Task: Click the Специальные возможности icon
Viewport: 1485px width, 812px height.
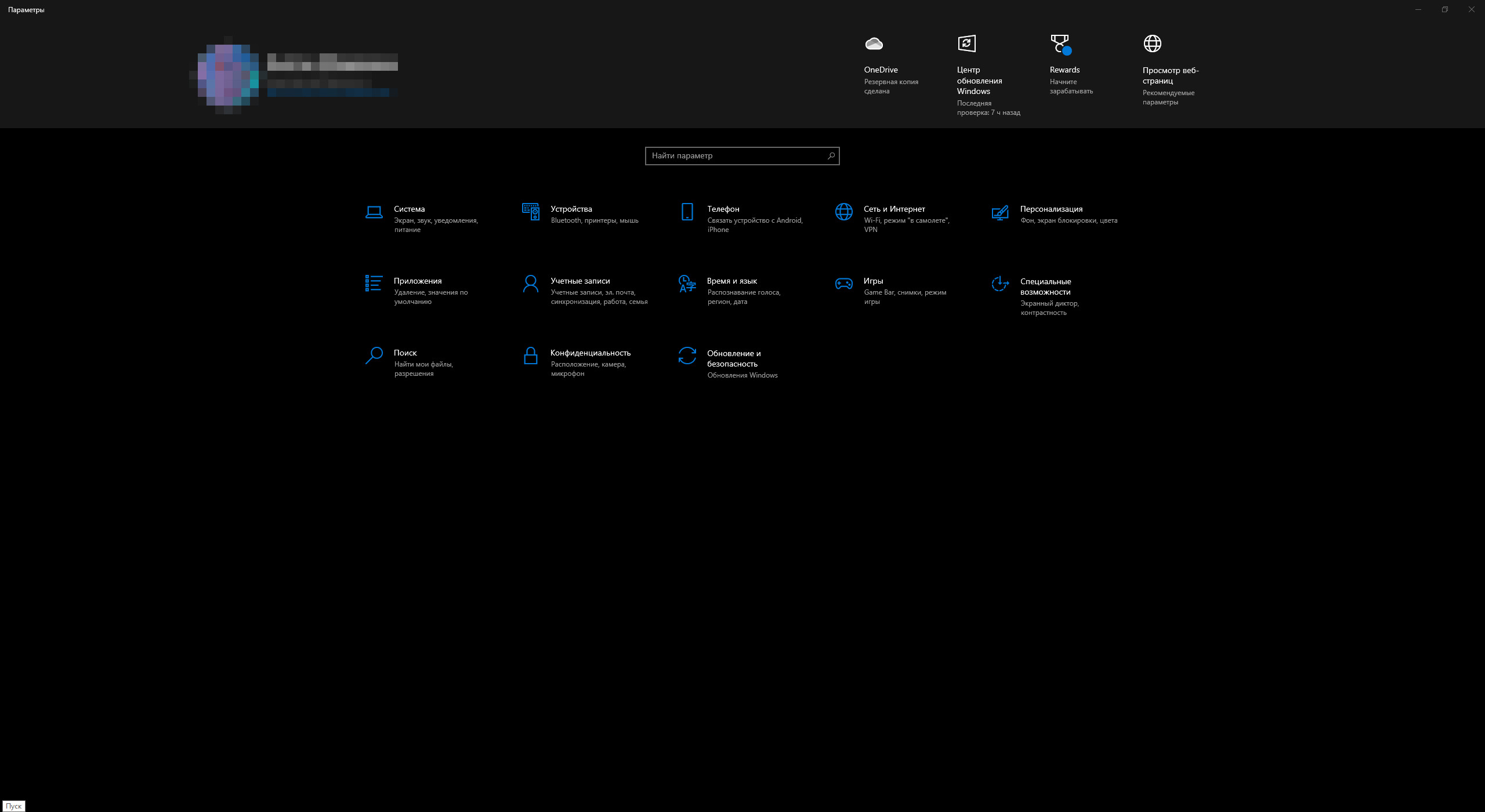Action: tap(1000, 284)
